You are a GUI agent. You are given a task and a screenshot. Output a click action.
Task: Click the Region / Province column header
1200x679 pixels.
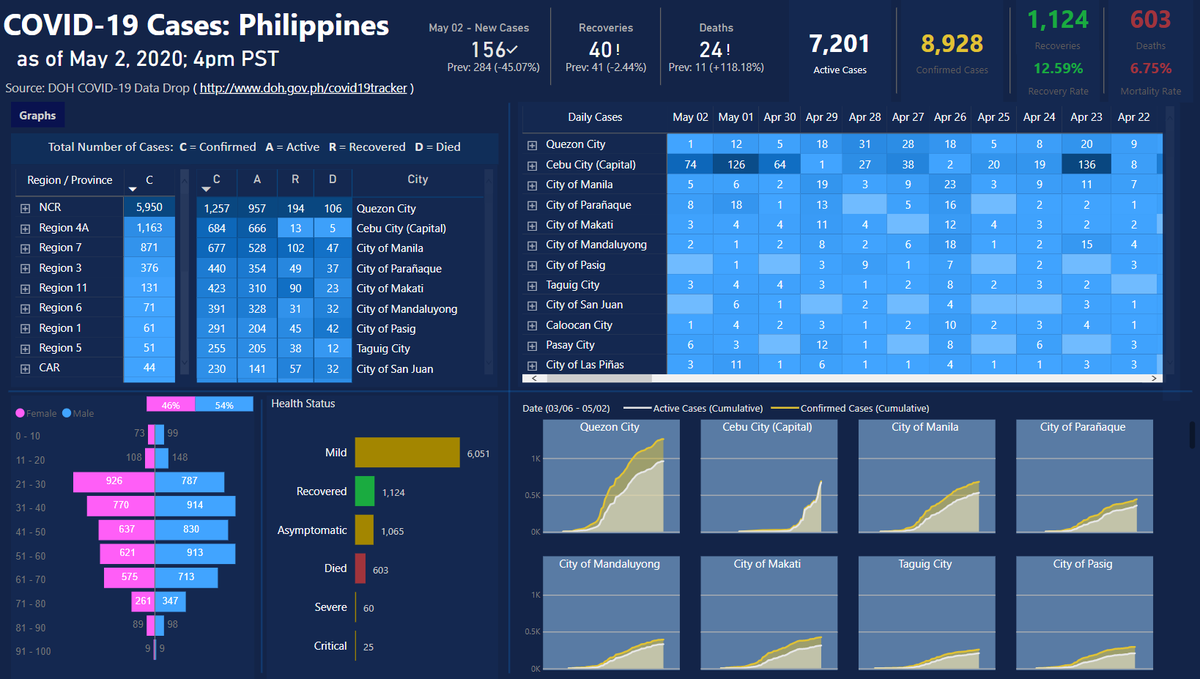70,180
